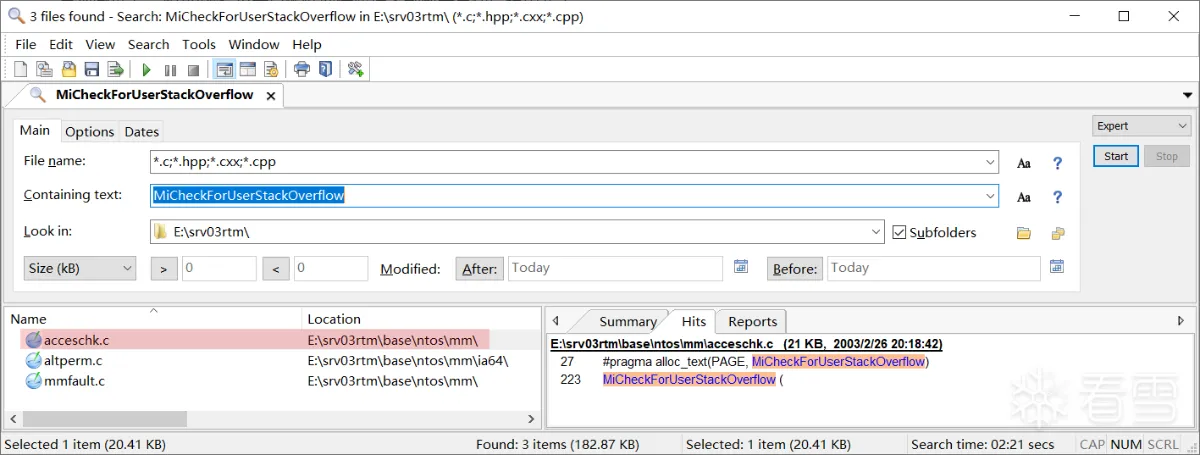Image resolution: width=1200 pixels, height=455 pixels.
Task: Open the Search menu
Action: pyautogui.click(x=149, y=44)
